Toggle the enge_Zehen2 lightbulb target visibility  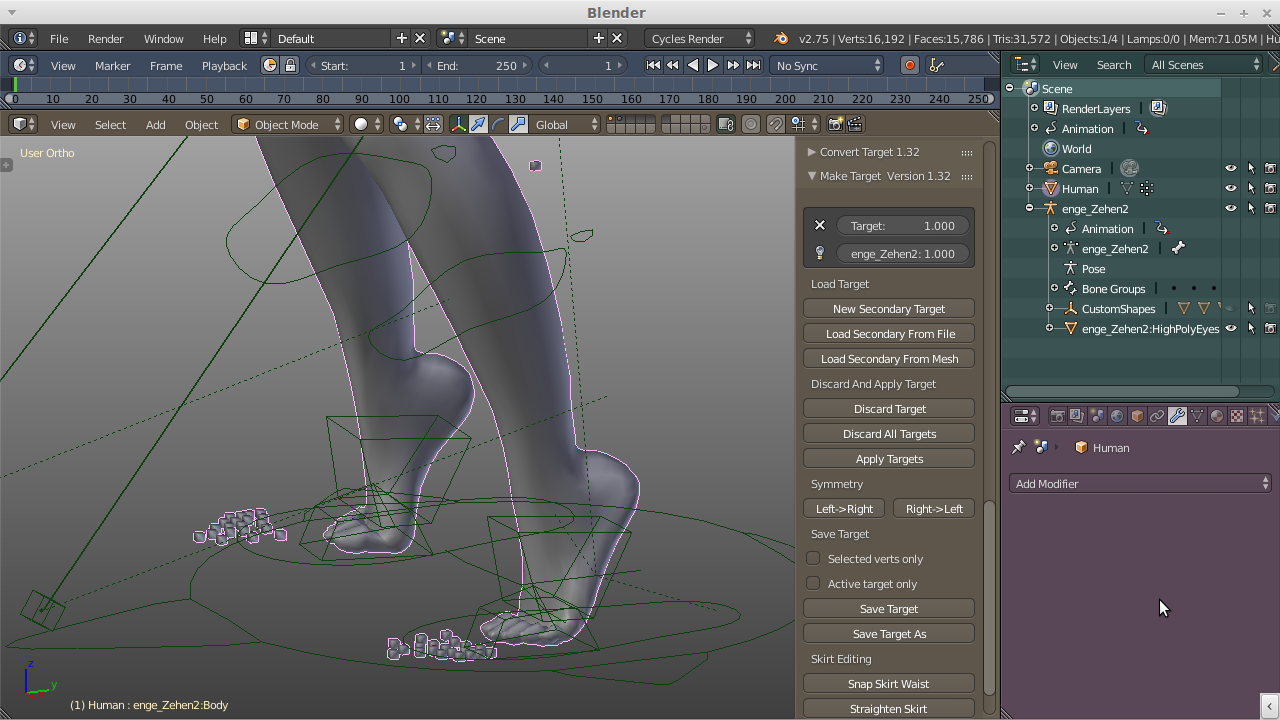[820, 253]
